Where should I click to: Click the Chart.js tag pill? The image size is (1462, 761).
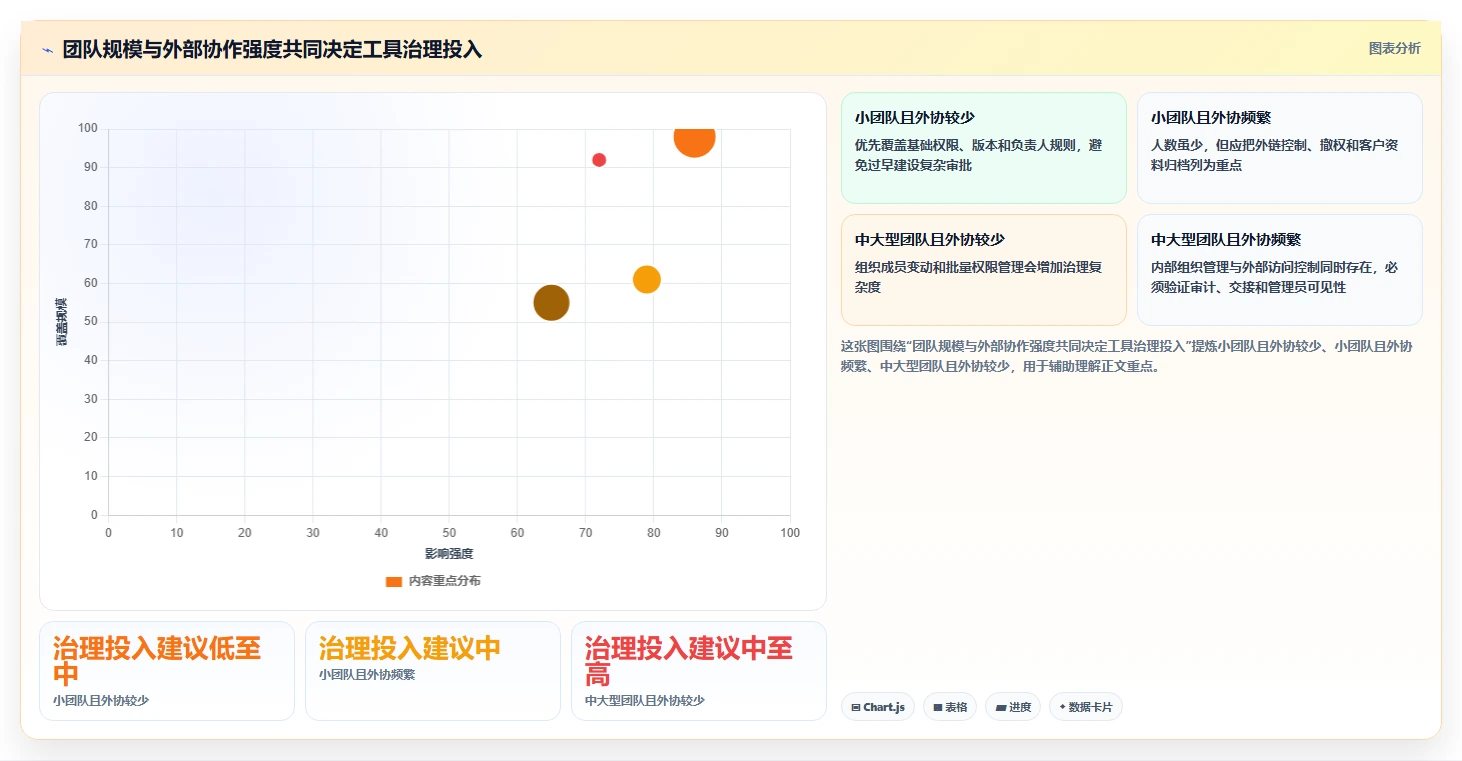[878, 707]
